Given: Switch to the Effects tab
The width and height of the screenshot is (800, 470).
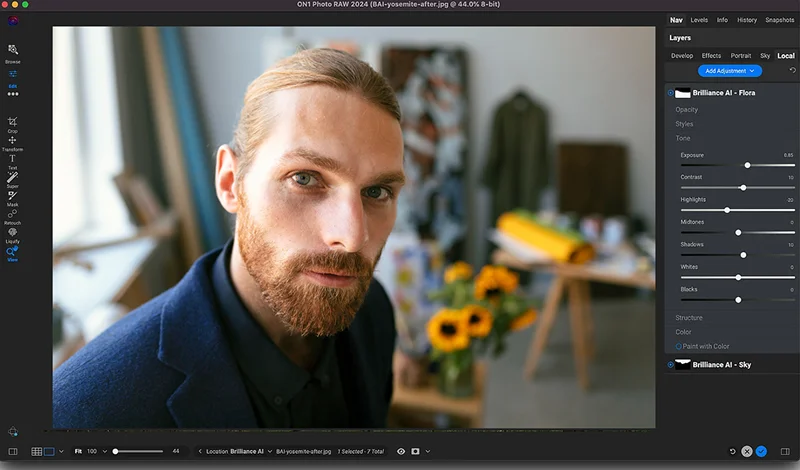Looking at the screenshot, I should click(x=711, y=56).
